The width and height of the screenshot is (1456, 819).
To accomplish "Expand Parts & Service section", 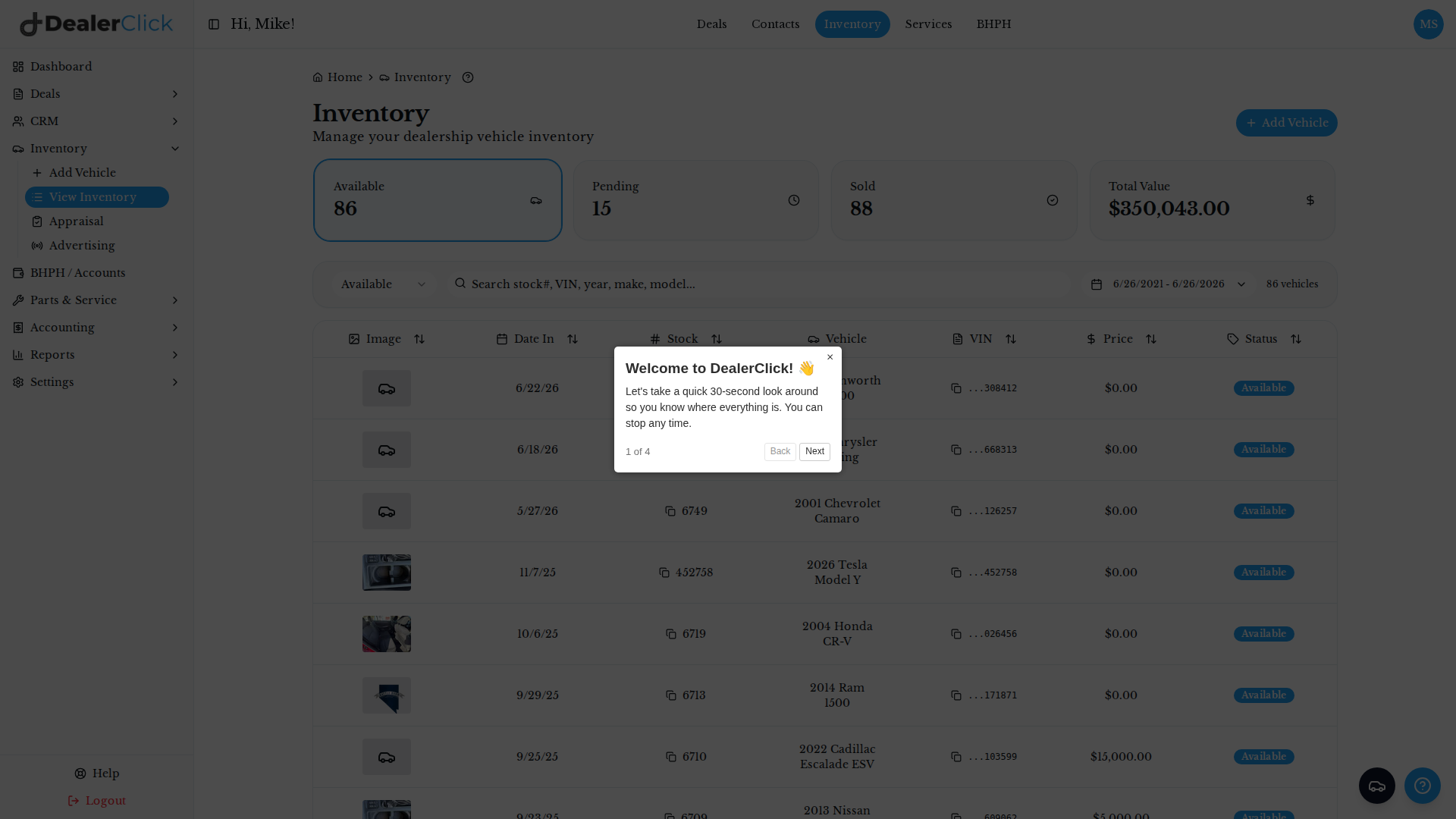I will coord(96,300).
